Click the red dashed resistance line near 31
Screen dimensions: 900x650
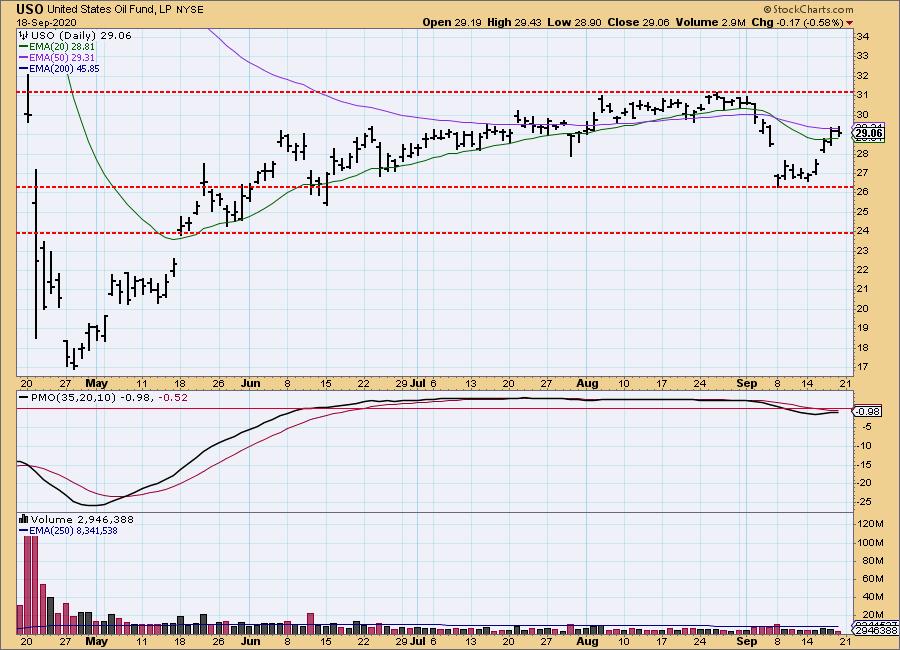pyautogui.click(x=435, y=92)
